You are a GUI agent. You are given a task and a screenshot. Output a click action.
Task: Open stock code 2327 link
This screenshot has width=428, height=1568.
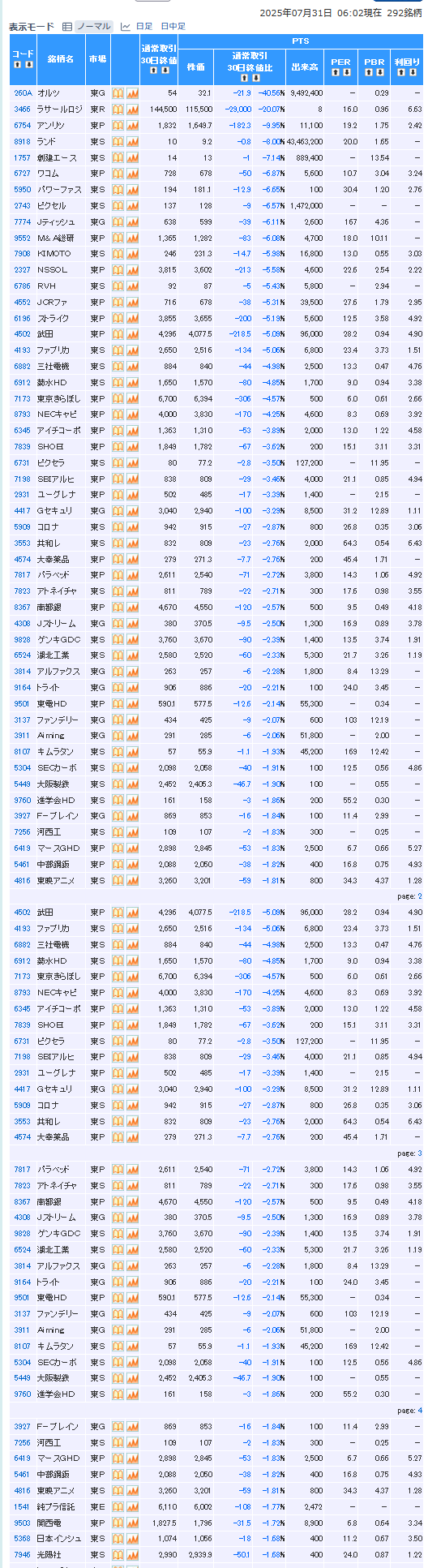pos(22,269)
